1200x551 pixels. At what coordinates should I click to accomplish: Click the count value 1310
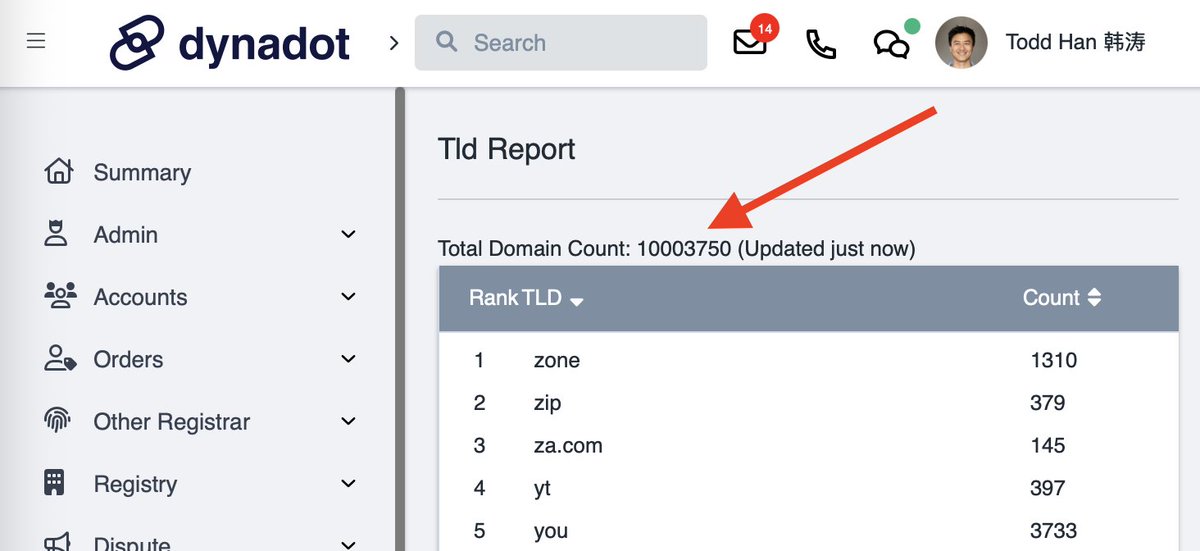[1054, 360]
